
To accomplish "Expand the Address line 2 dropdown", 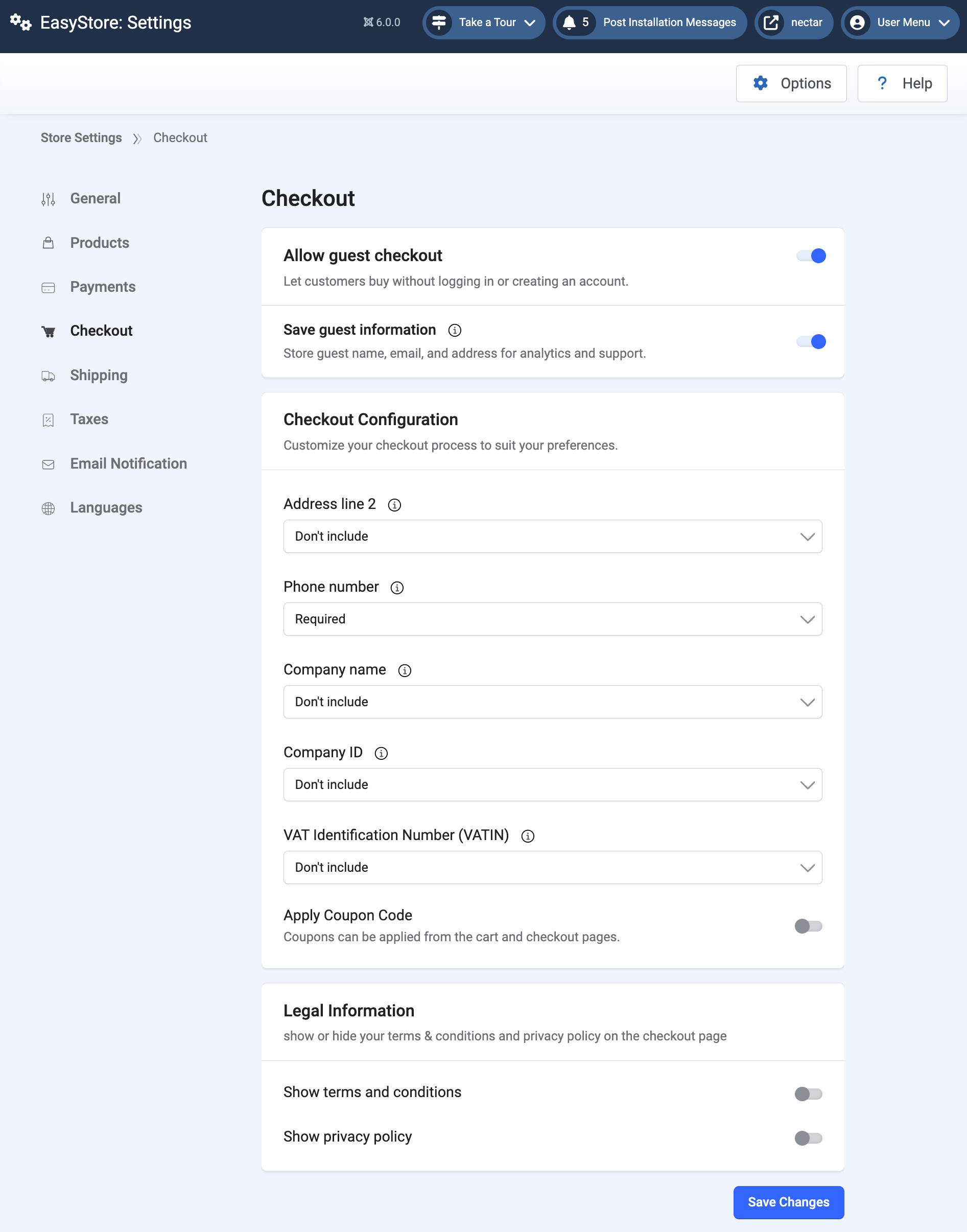I will [x=553, y=537].
